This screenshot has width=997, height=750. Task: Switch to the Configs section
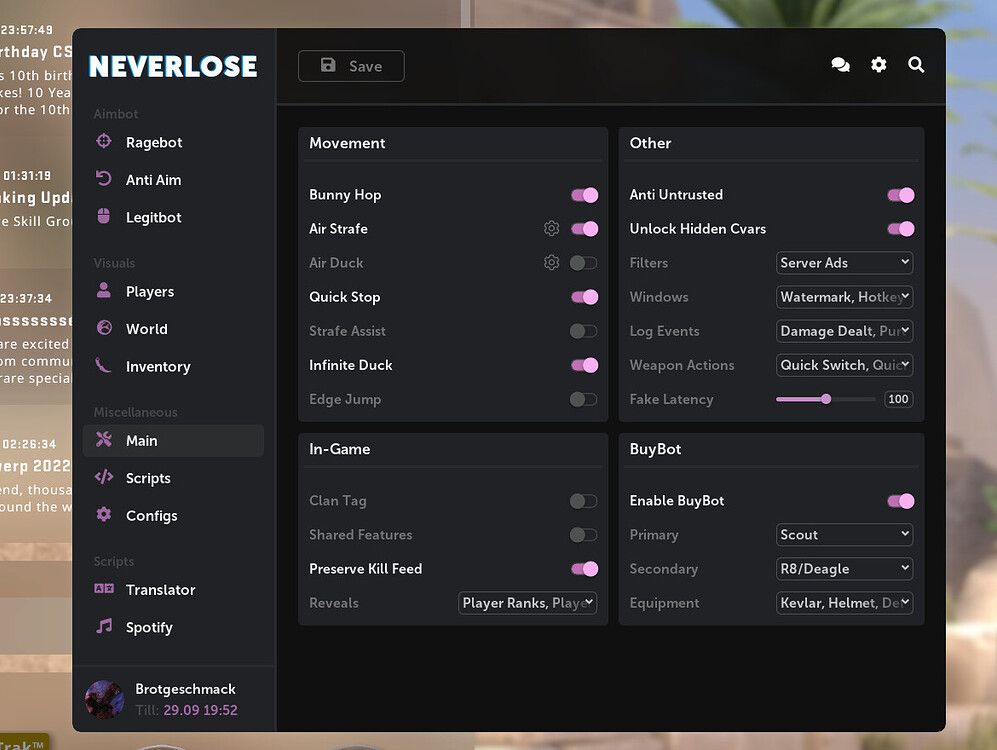(x=152, y=515)
